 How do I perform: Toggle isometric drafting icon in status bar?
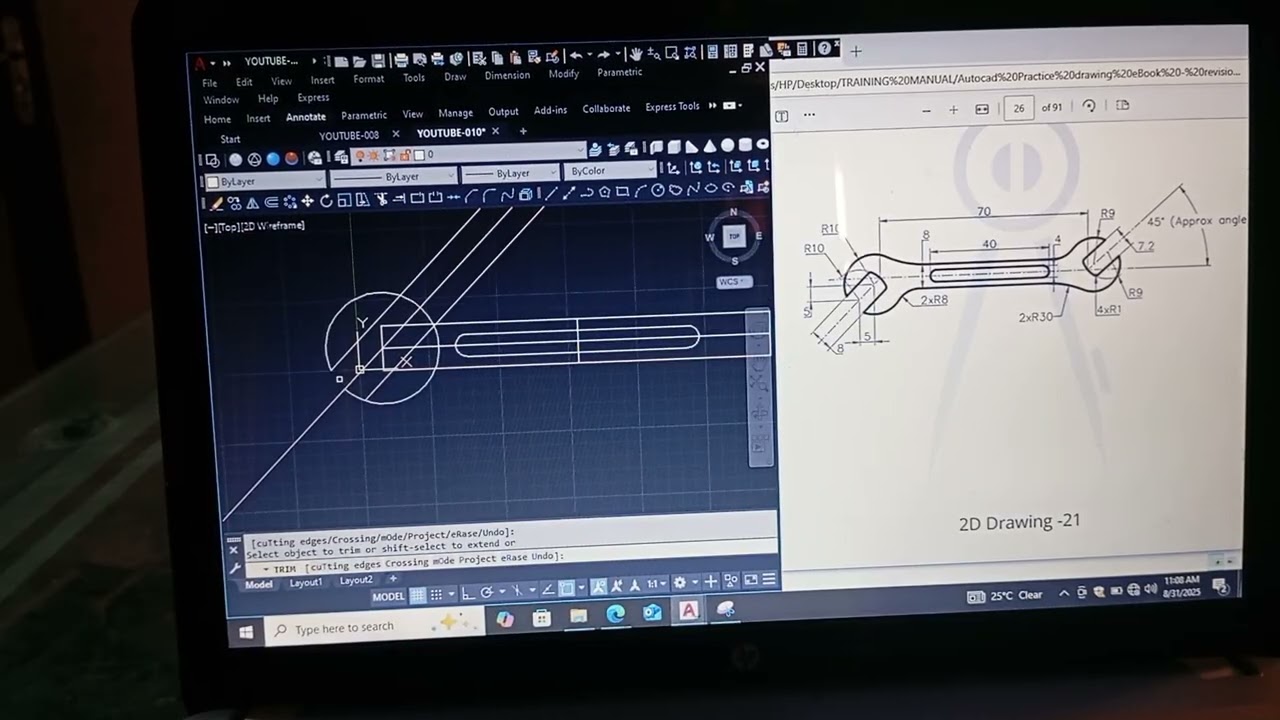click(517, 590)
